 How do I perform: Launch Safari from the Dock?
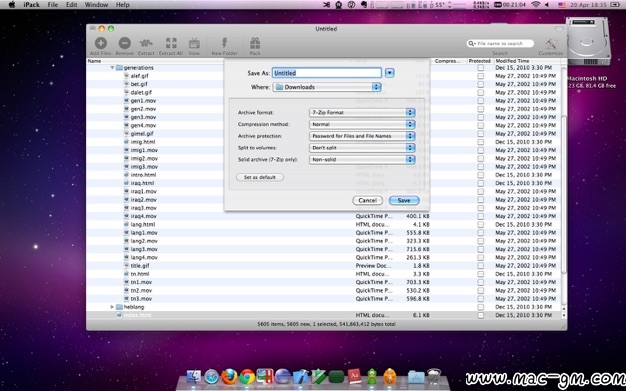pos(212,377)
